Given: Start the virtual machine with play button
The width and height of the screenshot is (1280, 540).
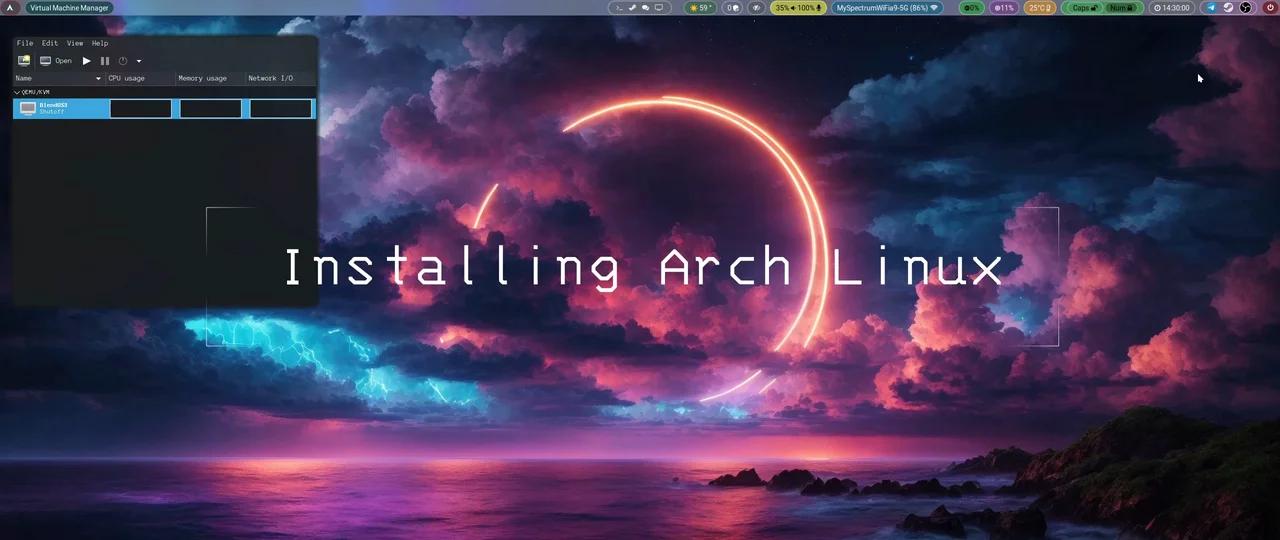Looking at the screenshot, I should coord(86,61).
